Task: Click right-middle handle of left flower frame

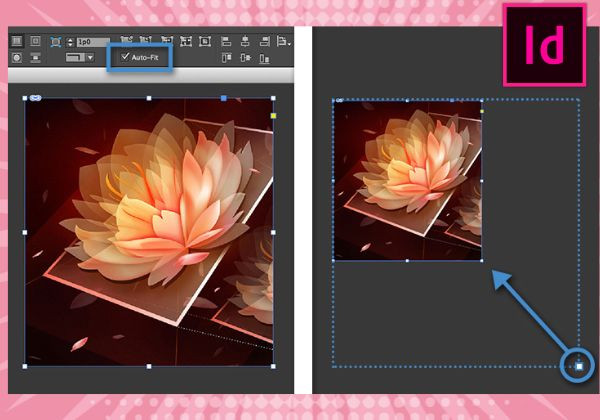Action: coord(273,232)
